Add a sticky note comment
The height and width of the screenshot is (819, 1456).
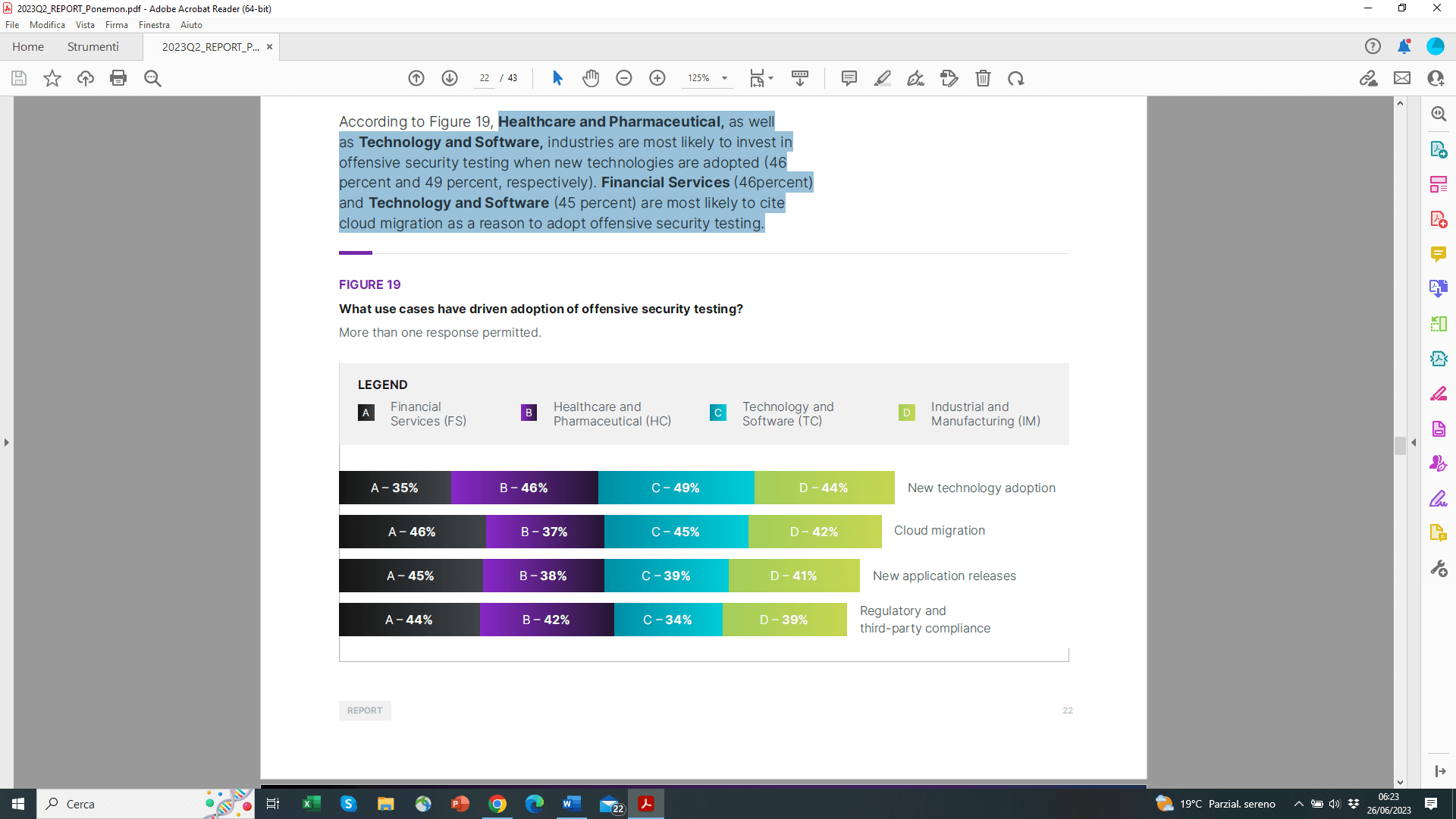tap(849, 78)
